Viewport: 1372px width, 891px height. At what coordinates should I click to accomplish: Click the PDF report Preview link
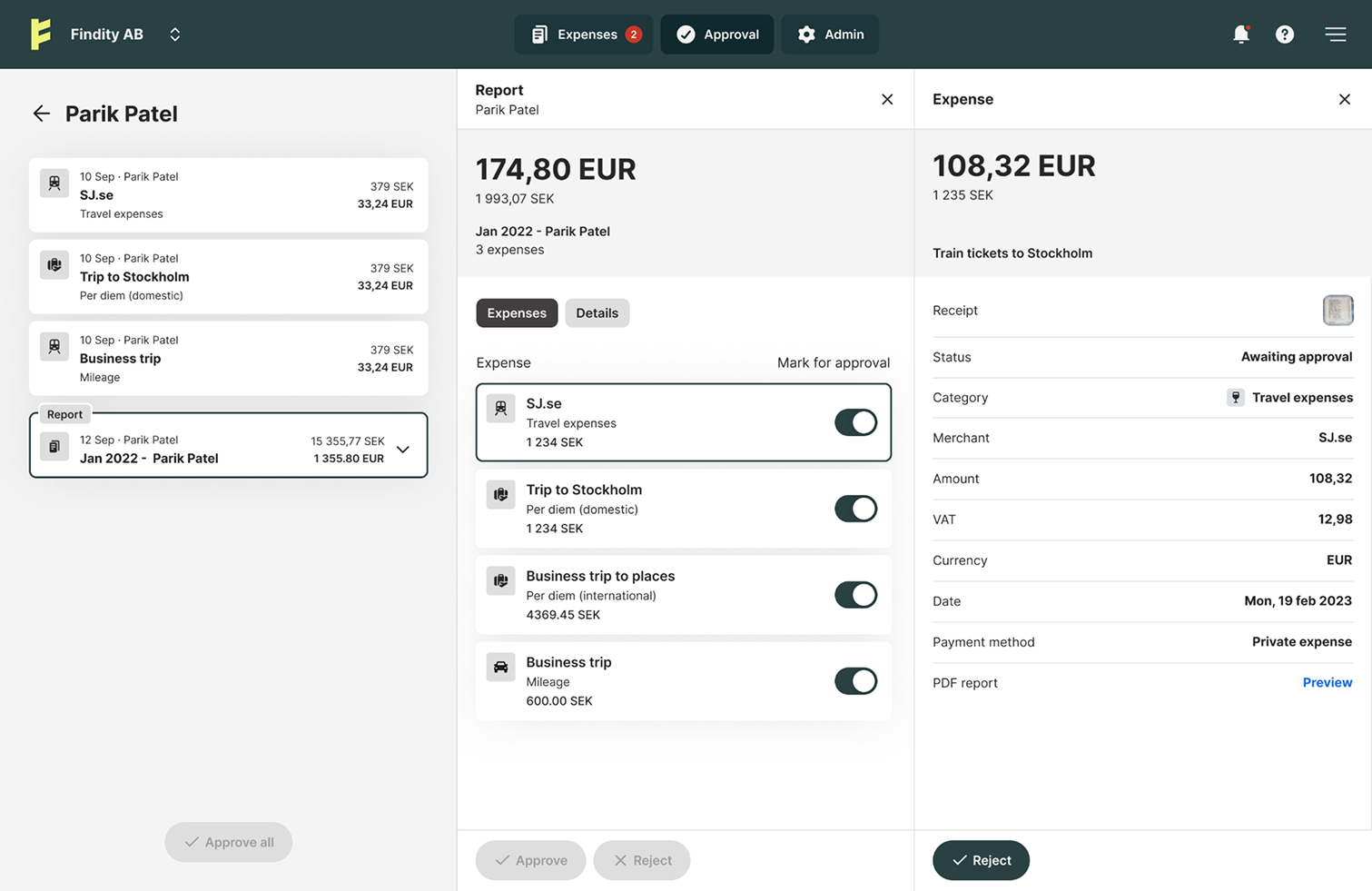tap(1327, 683)
